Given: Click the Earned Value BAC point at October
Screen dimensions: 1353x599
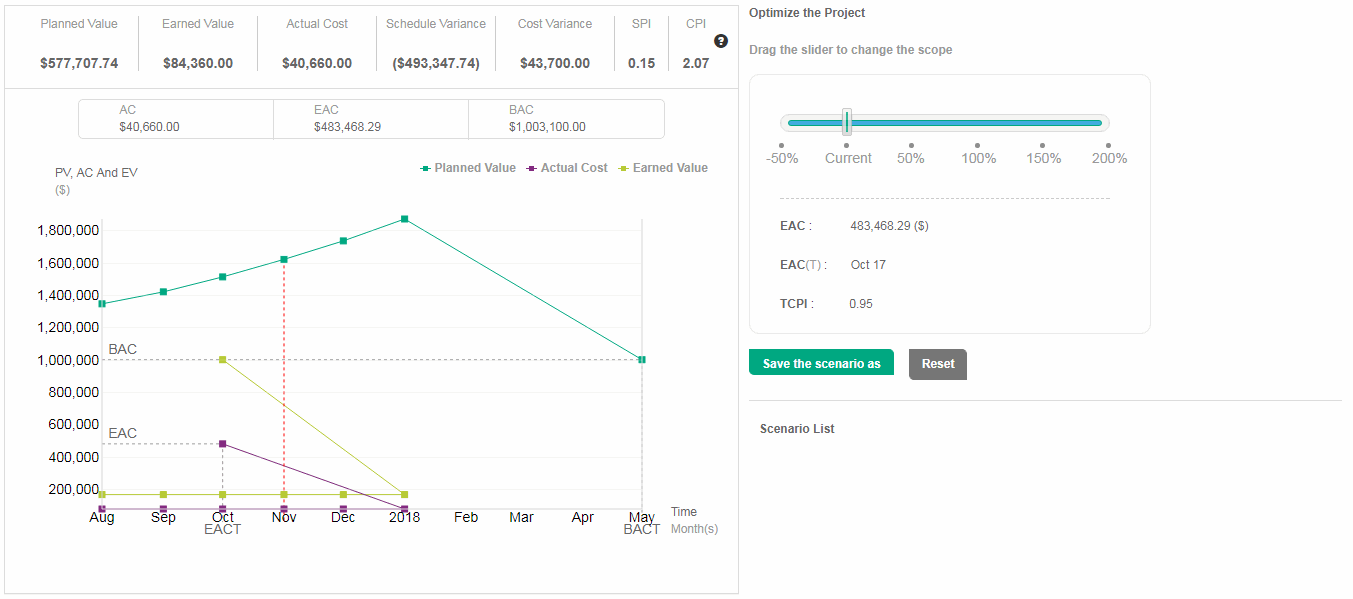Looking at the screenshot, I should click(x=222, y=359).
